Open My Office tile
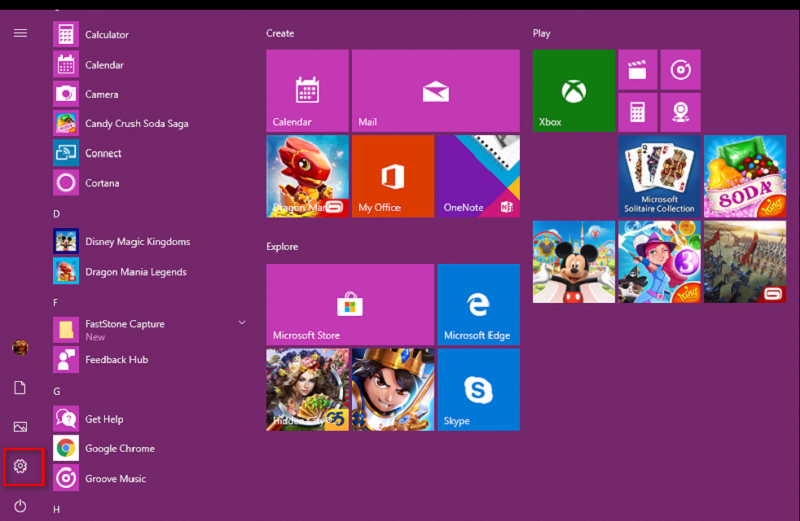The height and width of the screenshot is (521, 800). click(x=393, y=176)
